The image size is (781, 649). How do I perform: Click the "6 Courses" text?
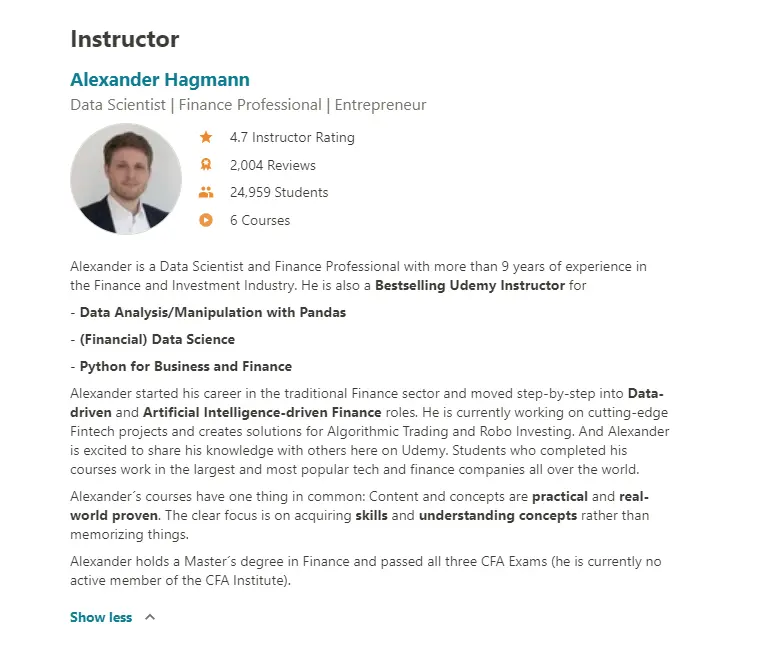coord(260,220)
